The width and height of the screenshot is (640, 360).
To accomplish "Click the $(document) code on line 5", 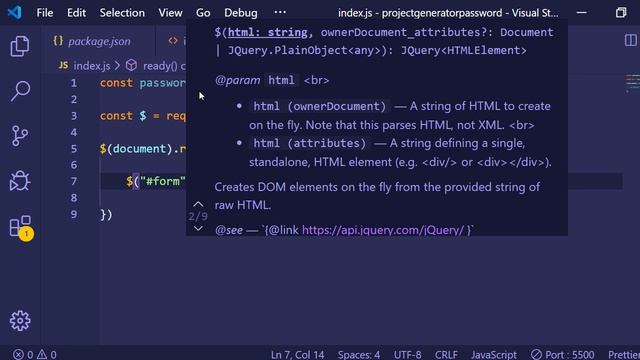I will (136, 149).
